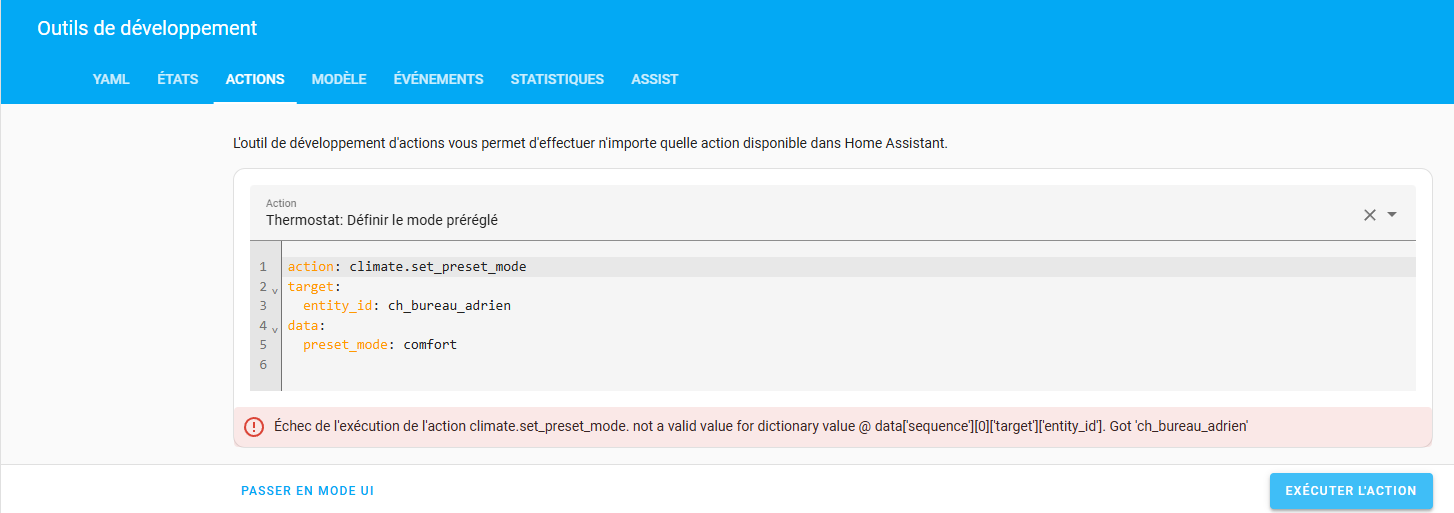Image resolution: width=1454 pixels, height=513 pixels.
Task: Open the ASSIST tab
Action: [x=654, y=79]
